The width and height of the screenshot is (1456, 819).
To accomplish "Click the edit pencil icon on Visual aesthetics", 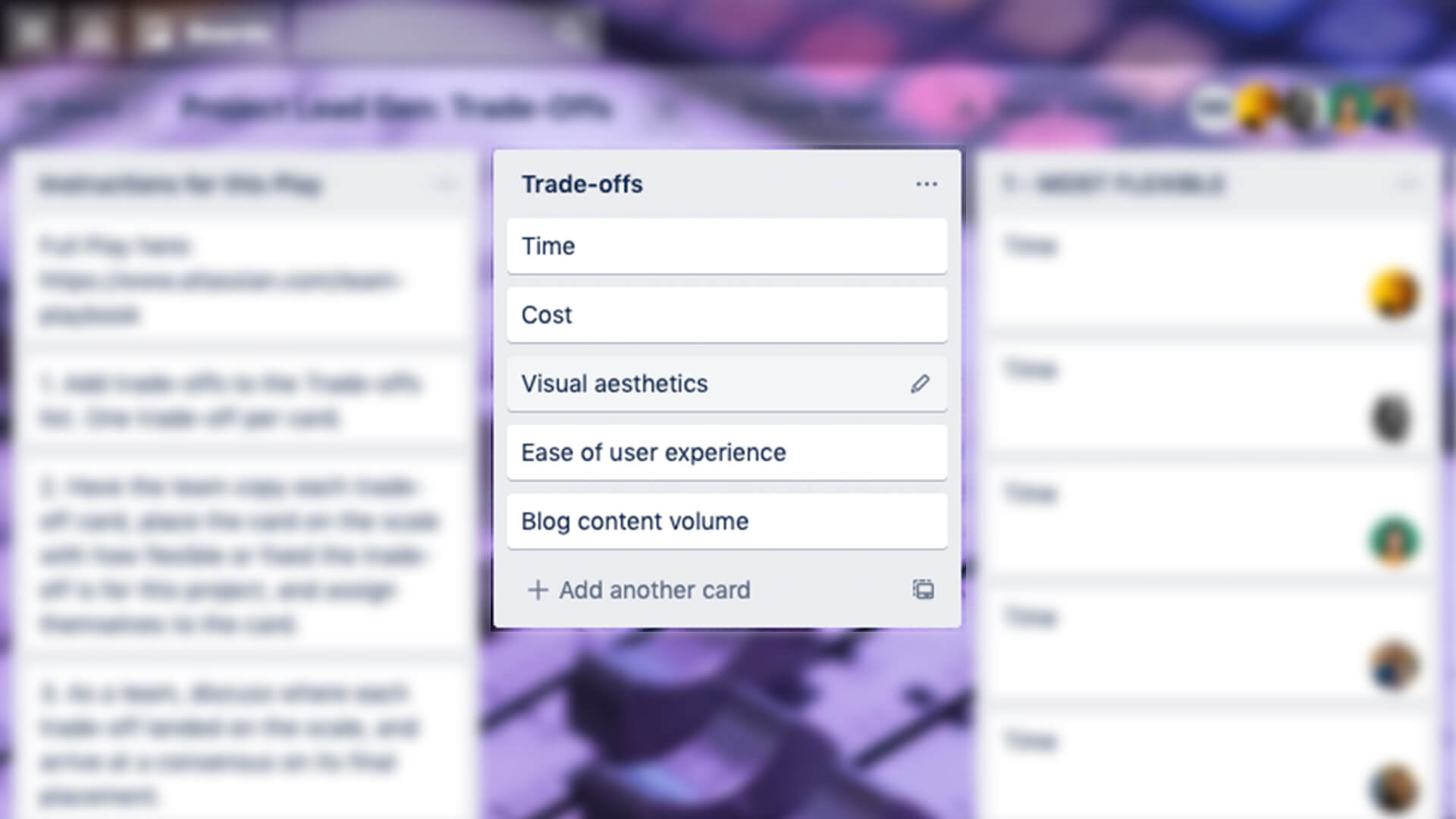I will coord(919,383).
